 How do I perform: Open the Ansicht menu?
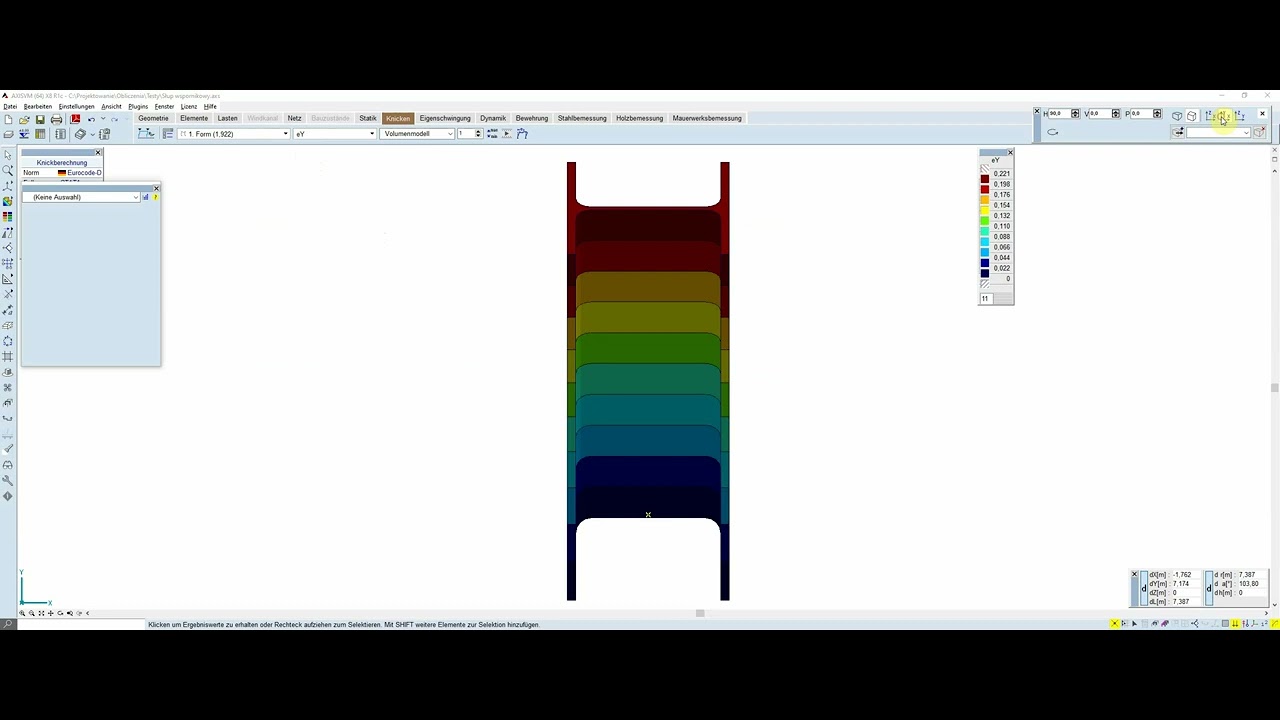click(111, 106)
